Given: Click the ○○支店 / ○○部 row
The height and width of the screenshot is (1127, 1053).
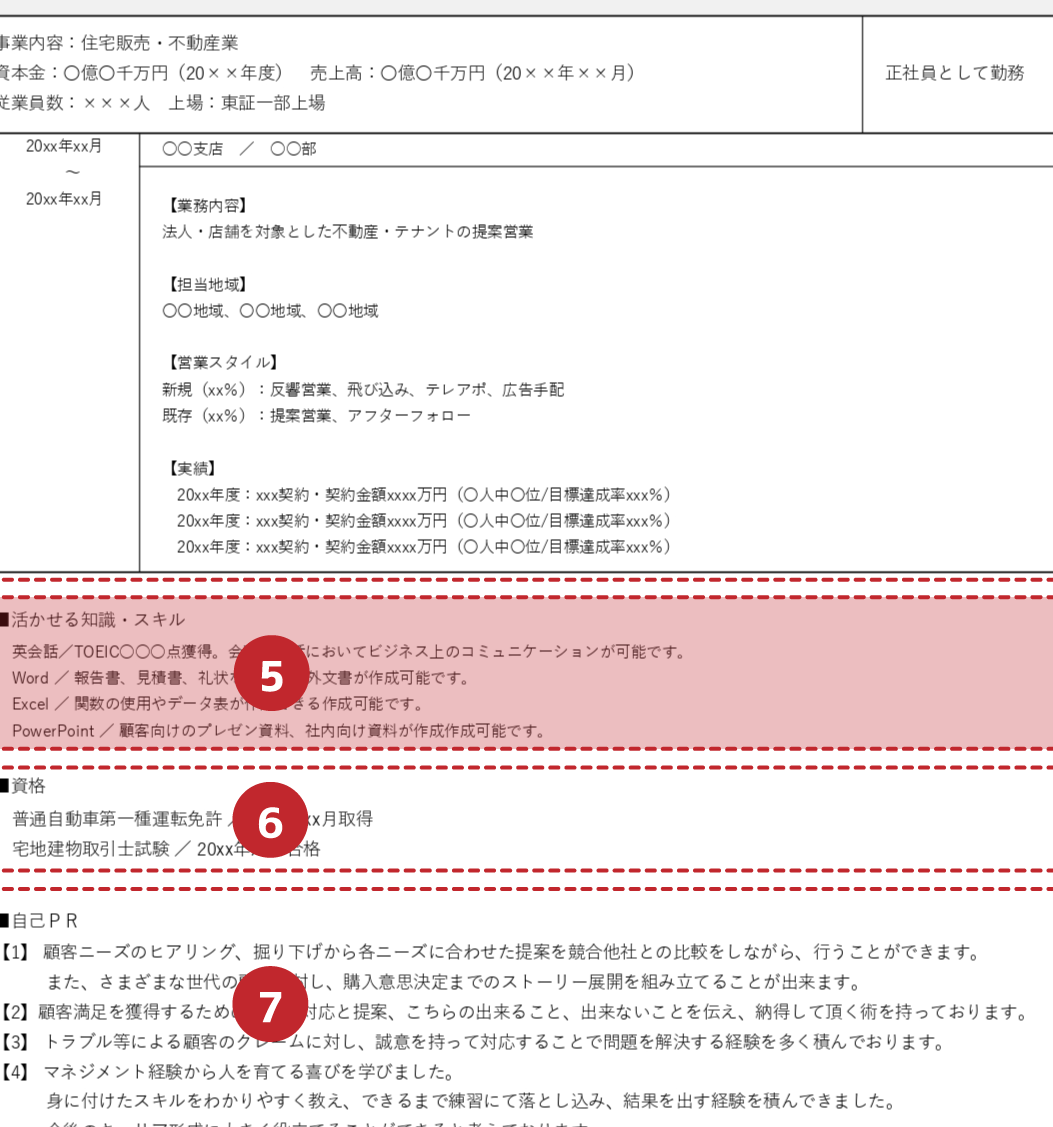Looking at the screenshot, I should coord(239,149).
